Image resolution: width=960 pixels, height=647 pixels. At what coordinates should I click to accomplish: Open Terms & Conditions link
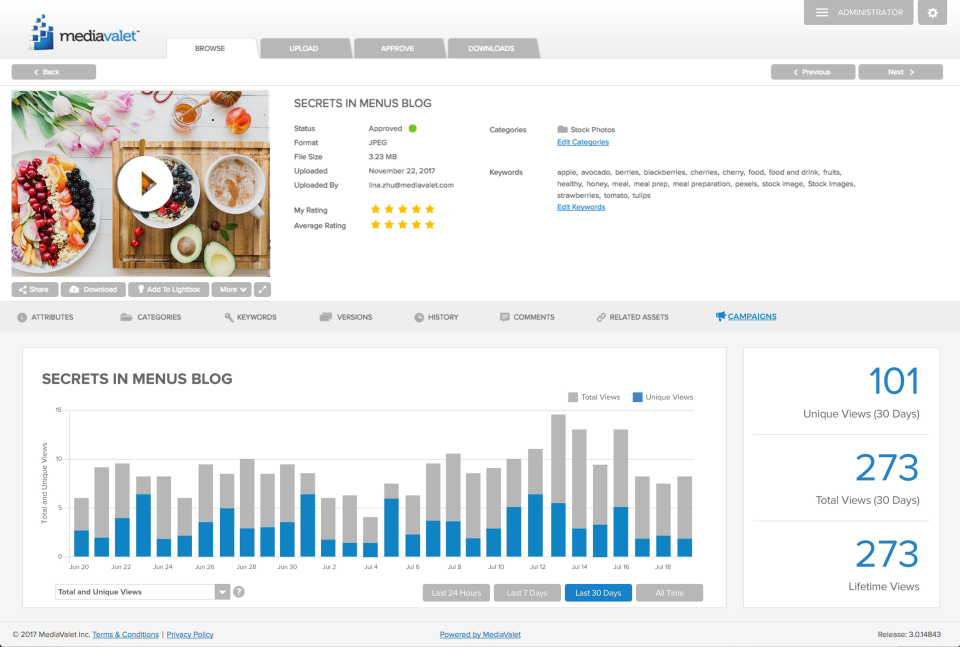(x=126, y=635)
